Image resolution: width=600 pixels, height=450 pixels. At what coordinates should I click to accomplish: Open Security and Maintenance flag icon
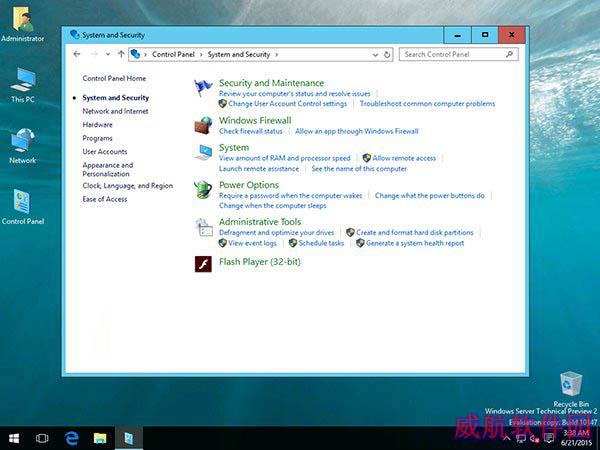click(203, 88)
